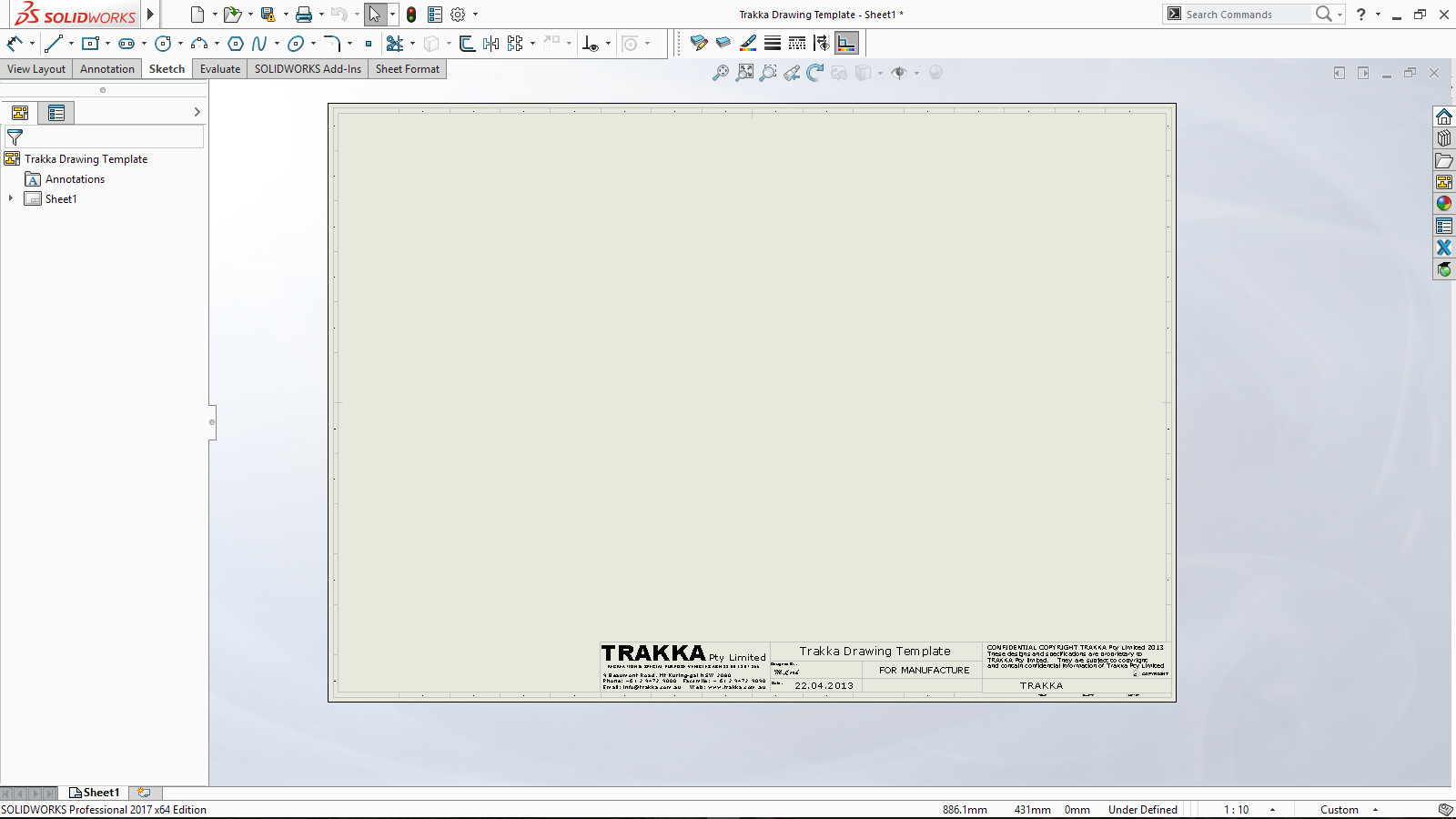This screenshot has width=1456, height=819.
Task: Open File Explorer task pane tab
Action: point(1444,160)
